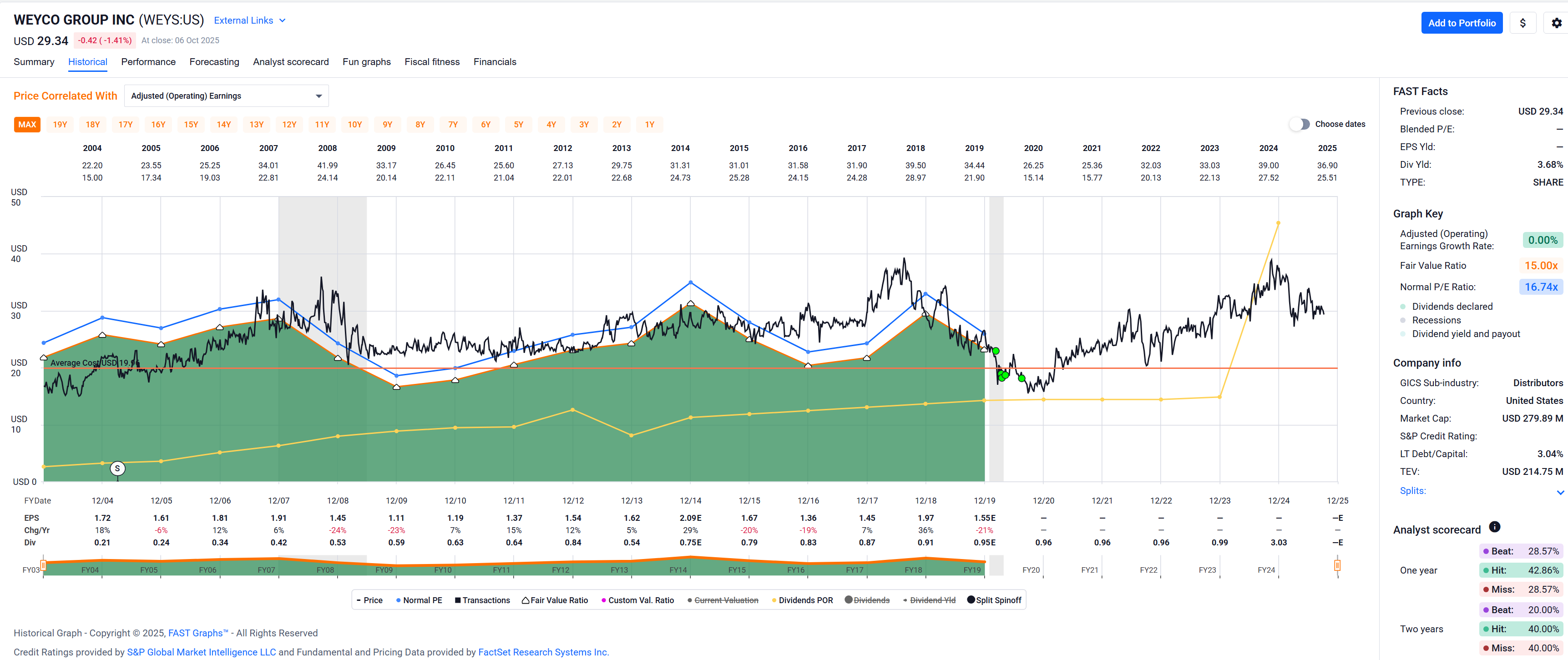
Task: Toggle the Transactions square legend item
Action: [482, 600]
